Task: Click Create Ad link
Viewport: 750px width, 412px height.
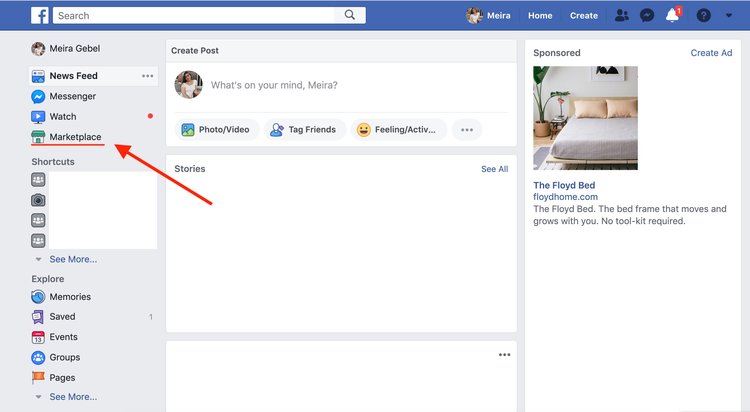Action: 711,53
